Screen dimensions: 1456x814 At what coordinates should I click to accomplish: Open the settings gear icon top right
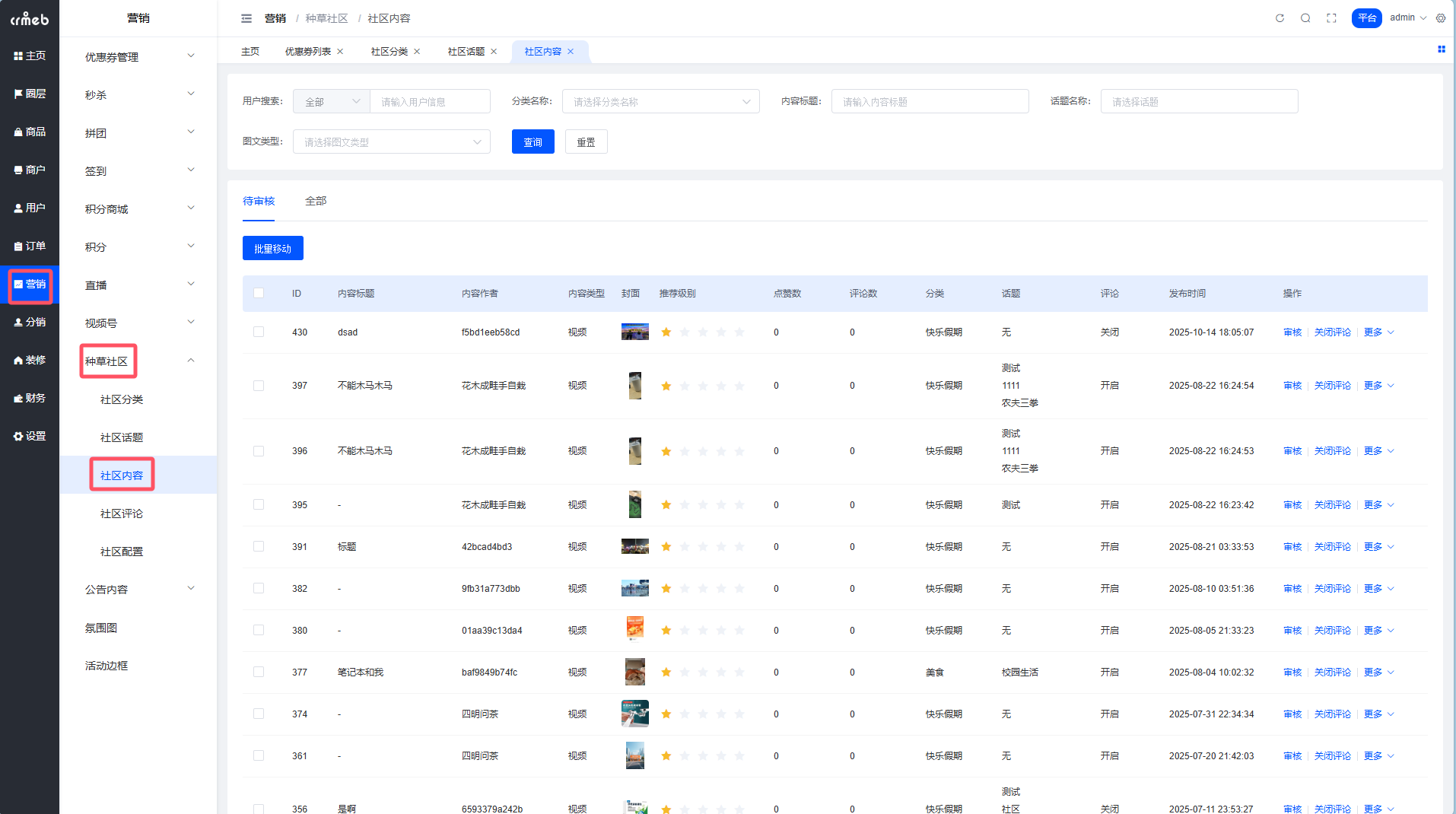coord(1441,18)
